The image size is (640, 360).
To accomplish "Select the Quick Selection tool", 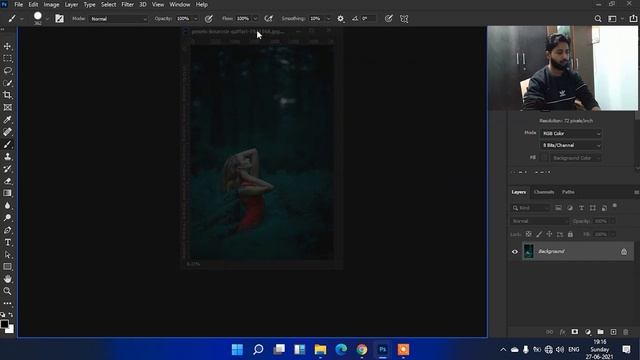I will tap(7, 83).
